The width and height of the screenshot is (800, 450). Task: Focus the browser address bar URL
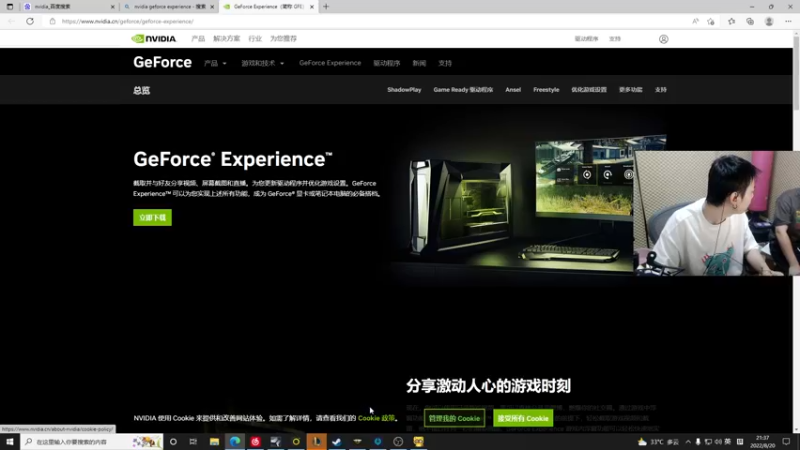128,21
